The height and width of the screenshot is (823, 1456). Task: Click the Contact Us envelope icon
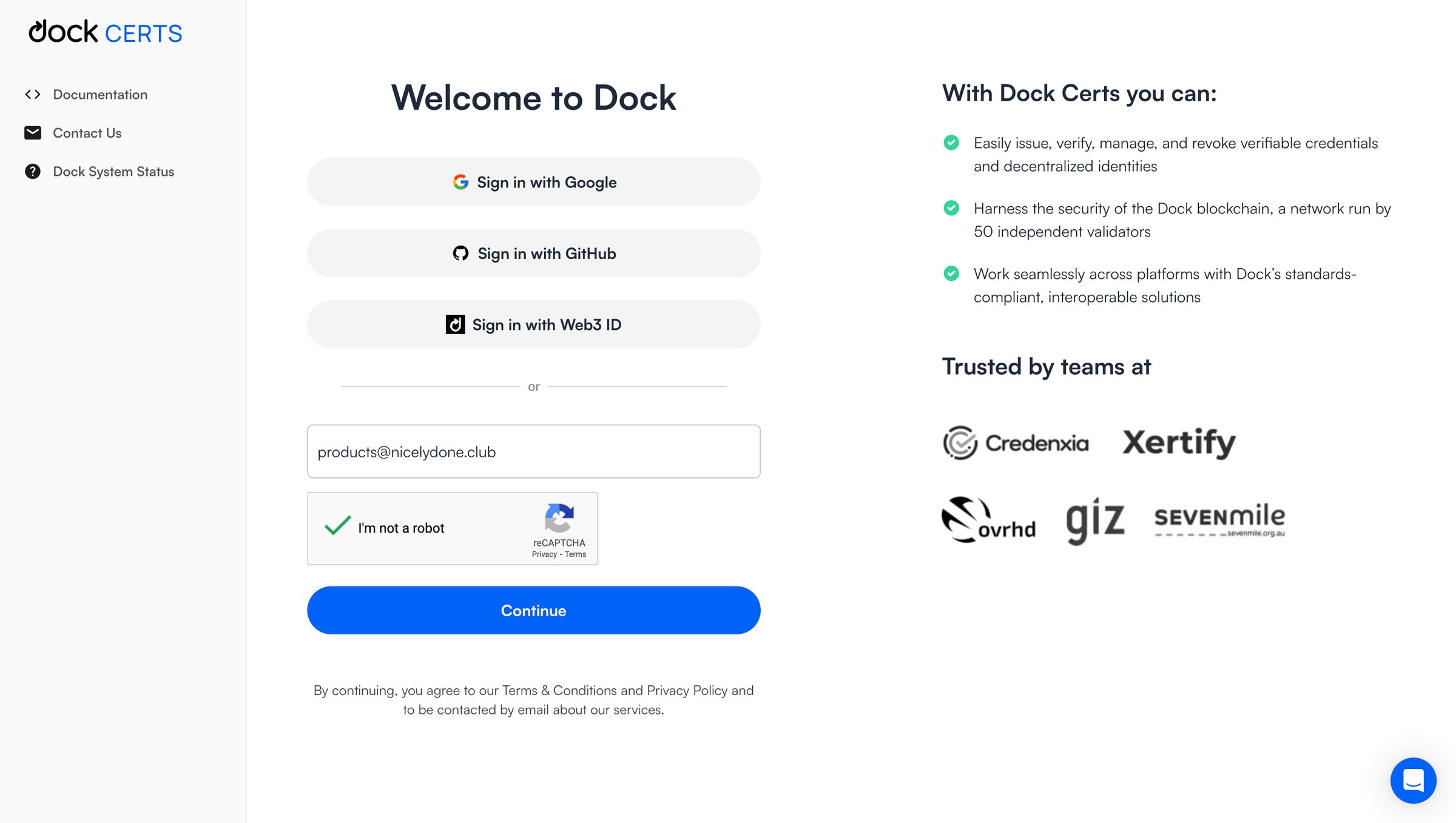pos(33,133)
